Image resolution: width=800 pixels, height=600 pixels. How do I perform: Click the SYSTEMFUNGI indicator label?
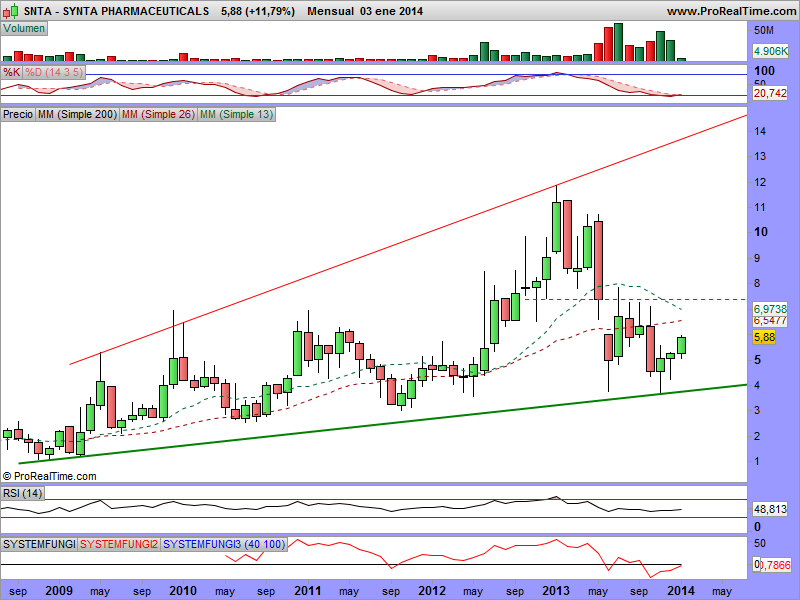pos(39,544)
